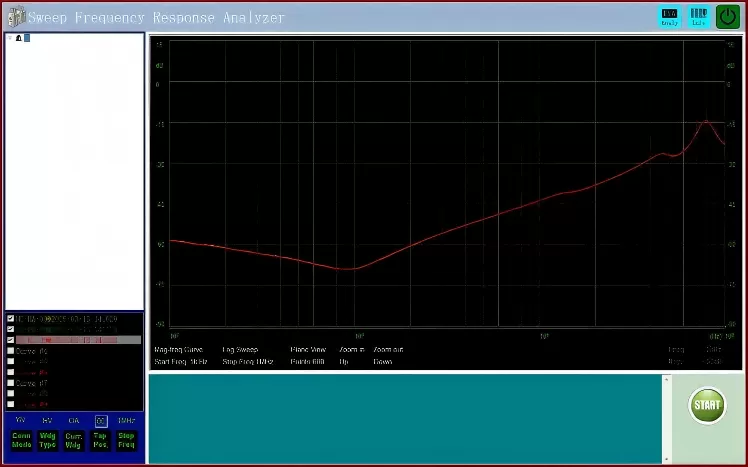Screen dimensions: 748x467
Task: Open the Curr. Wdg selector
Action: pyautogui.click(x=74, y=440)
